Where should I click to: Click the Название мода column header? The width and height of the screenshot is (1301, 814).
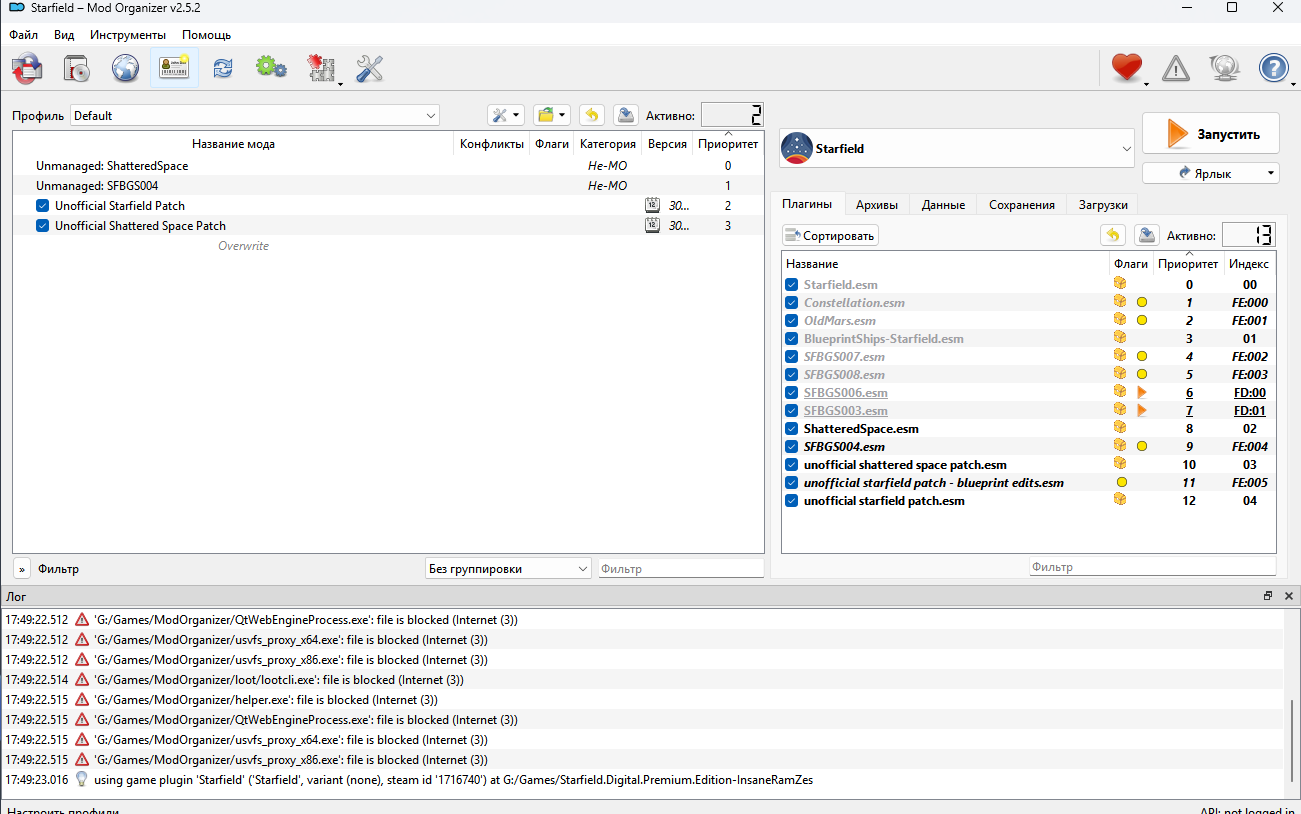[x=233, y=144]
